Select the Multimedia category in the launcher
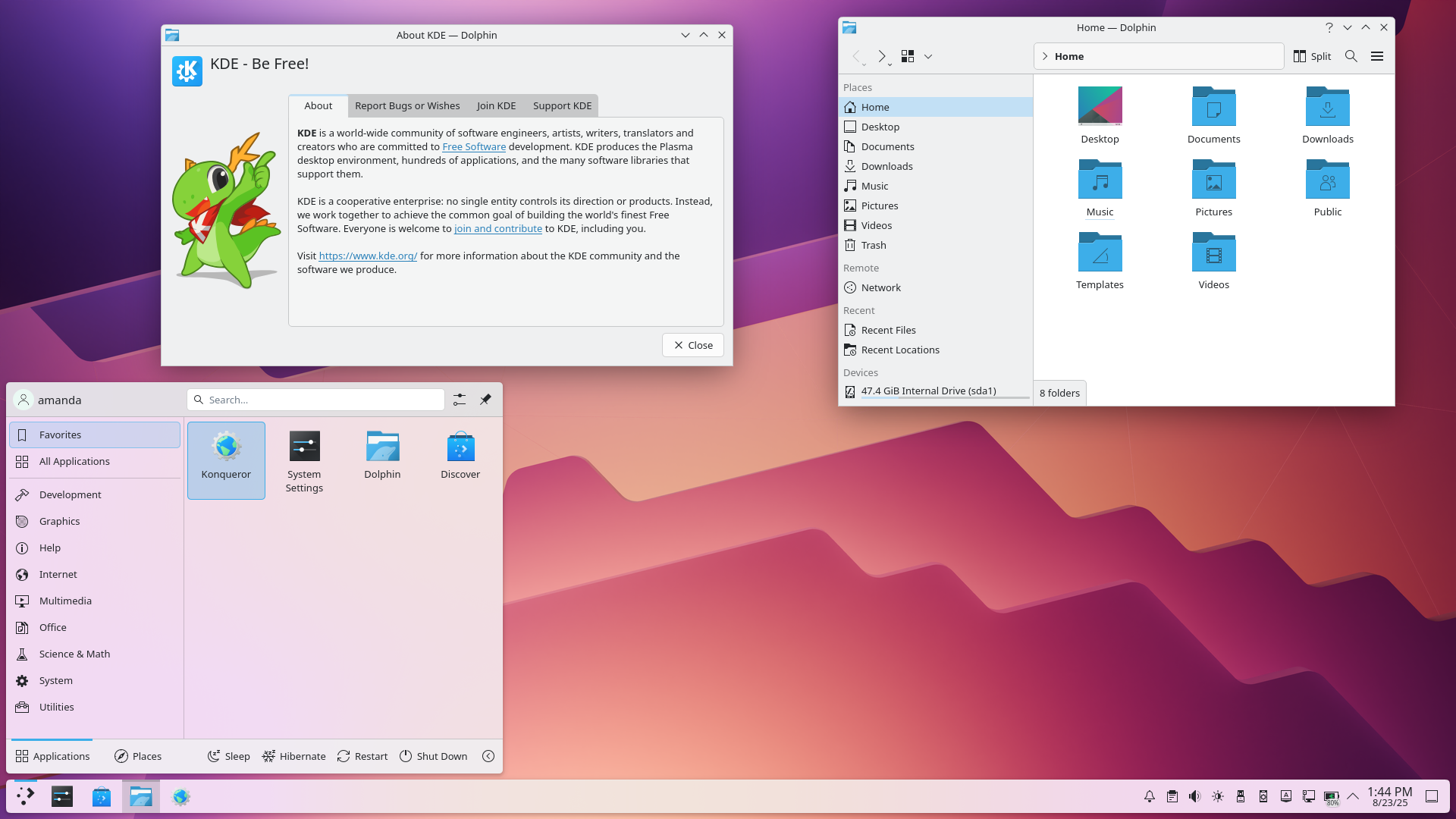Screen dimensions: 1456x819 65,601
